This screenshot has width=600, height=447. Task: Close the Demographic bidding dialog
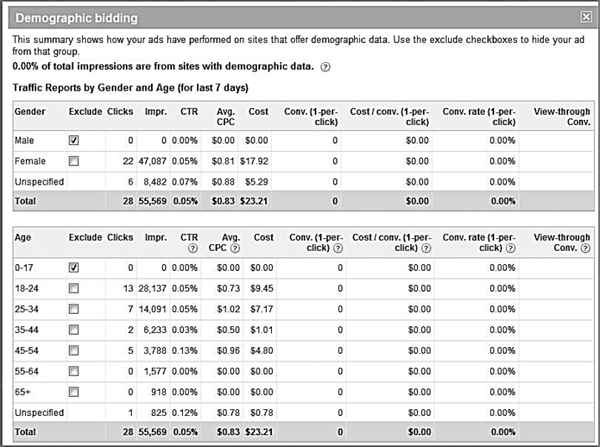tap(586, 17)
